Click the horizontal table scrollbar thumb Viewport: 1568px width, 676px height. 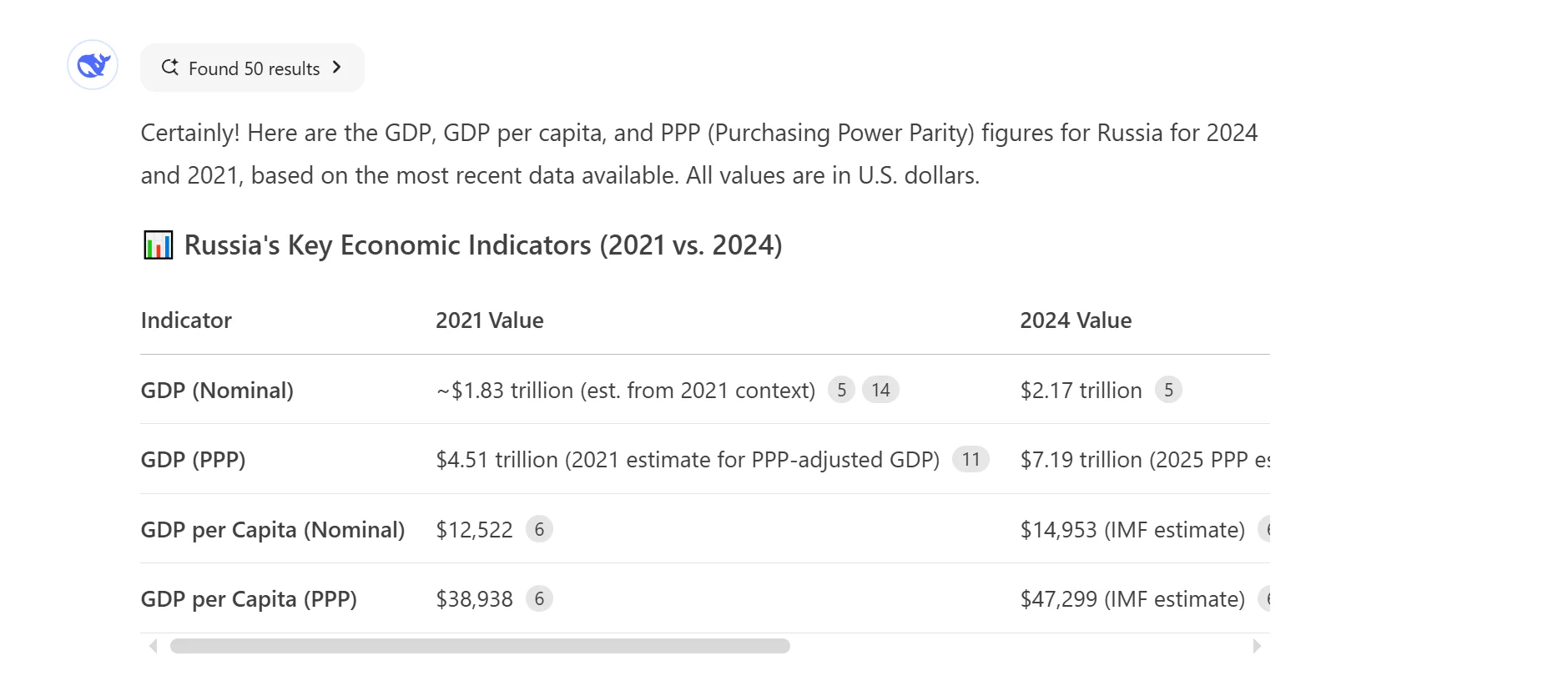480,646
